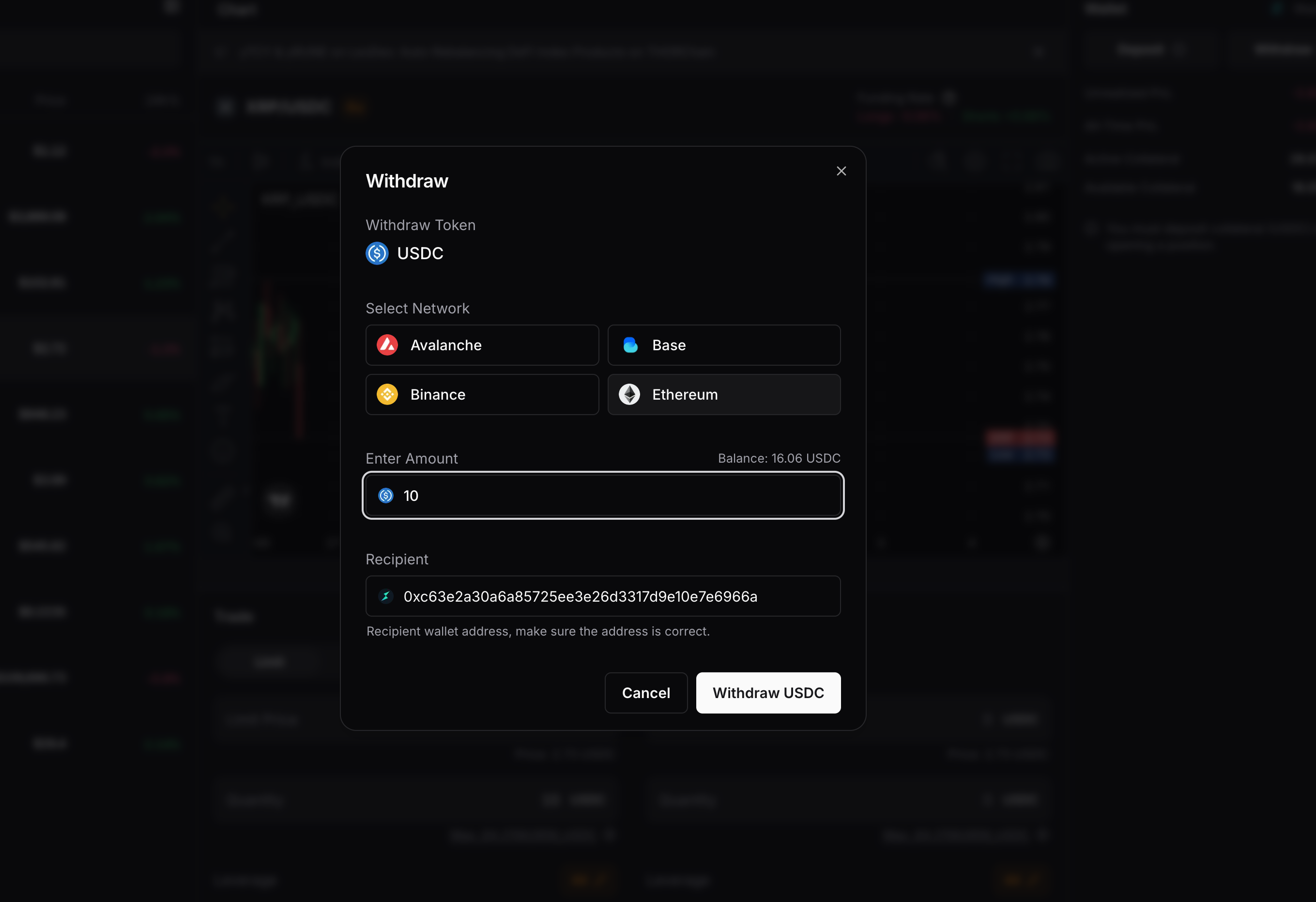
Task: Click the Avalanche red logo icon
Action: [387, 345]
